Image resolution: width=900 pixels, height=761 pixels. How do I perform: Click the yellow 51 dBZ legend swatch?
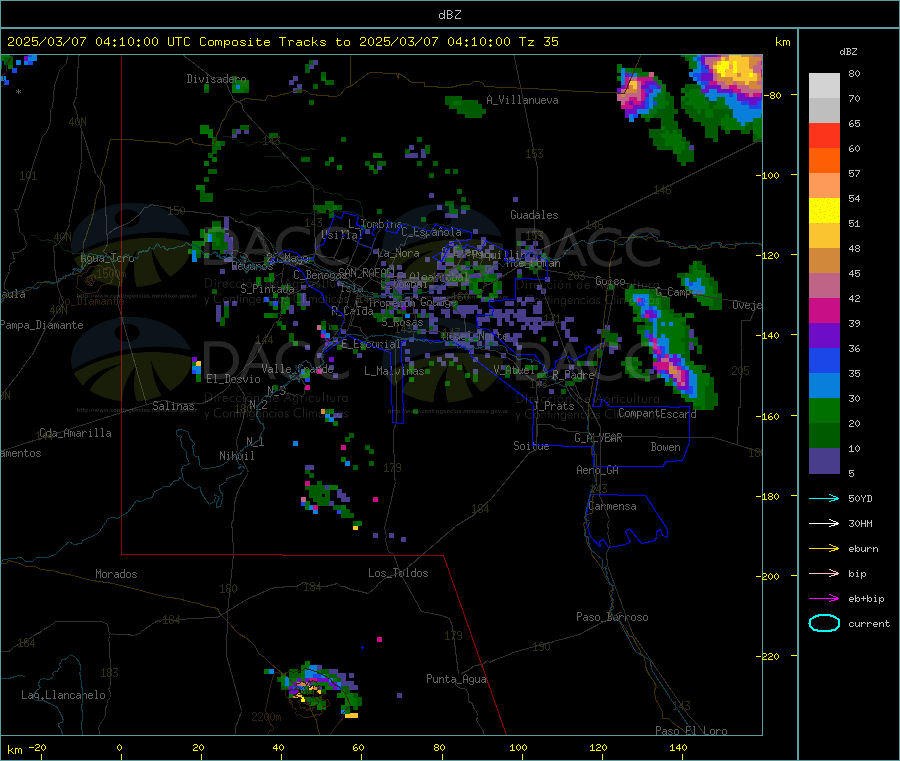(824, 211)
